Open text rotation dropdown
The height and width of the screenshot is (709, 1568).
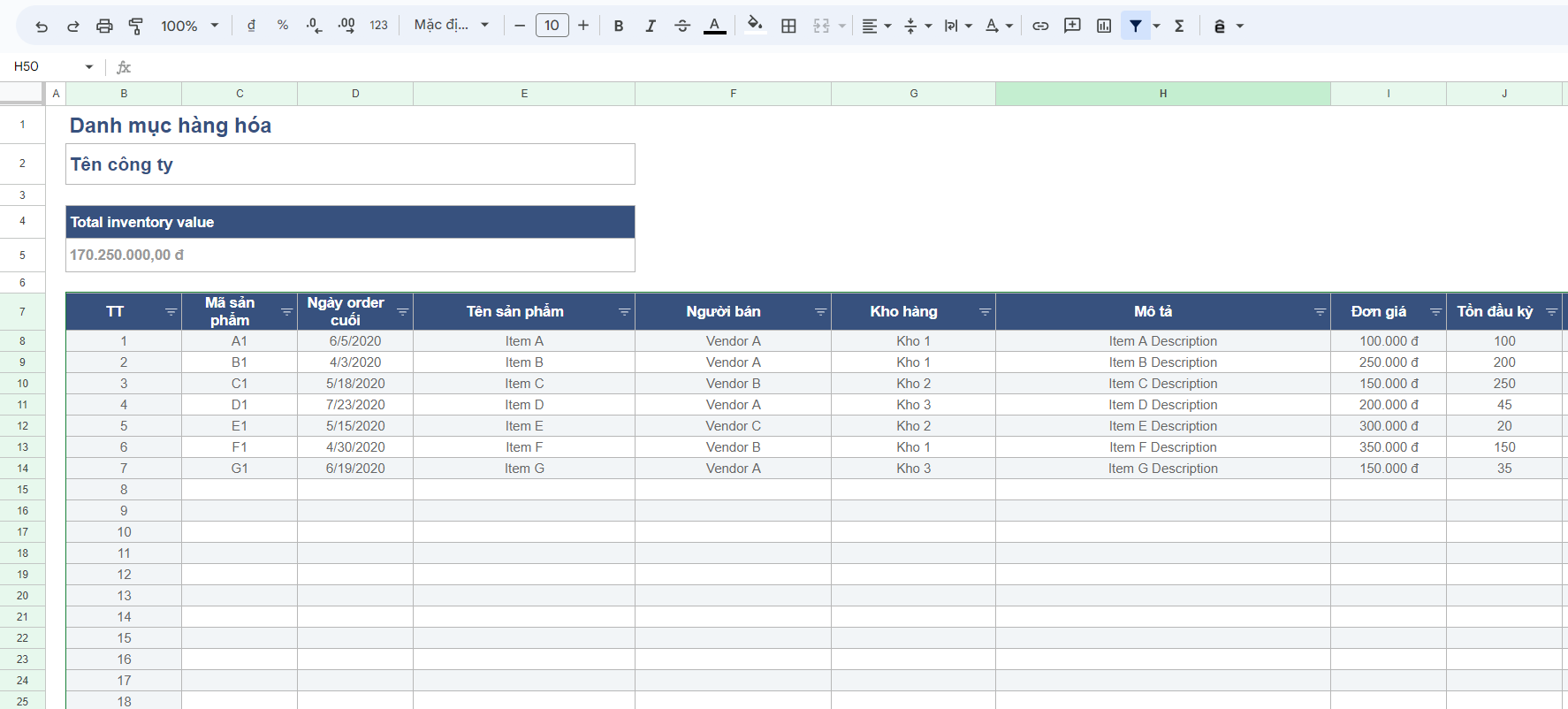pyautogui.click(x=999, y=26)
